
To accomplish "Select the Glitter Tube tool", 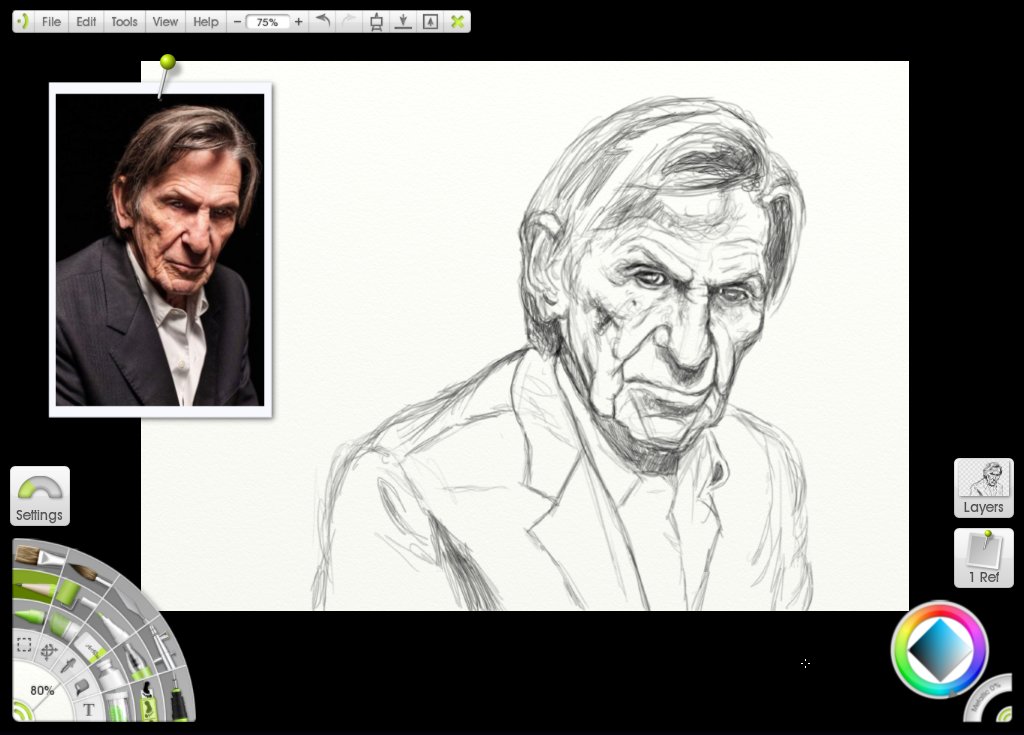I will [x=116, y=706].
